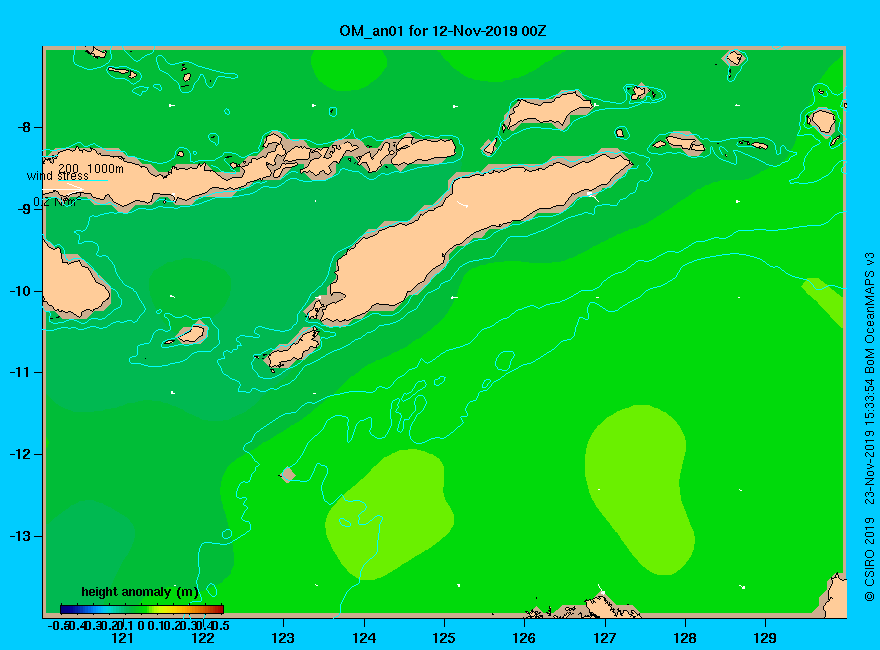Click longitude axis label 126
The image size is (880, 650).
click(x=524, y=638)
